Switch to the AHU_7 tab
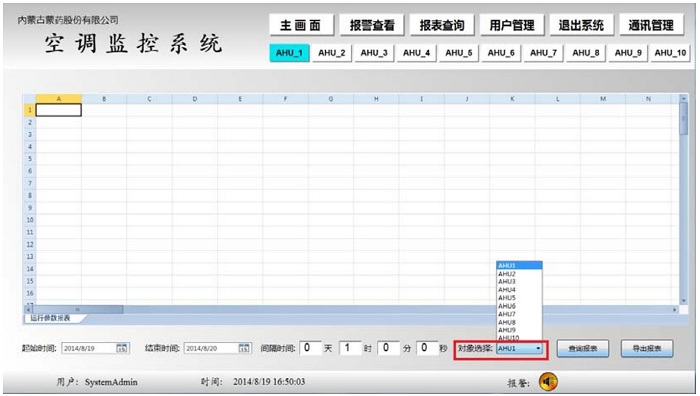The height and width of the screenshot is (396, 700). 543,53
